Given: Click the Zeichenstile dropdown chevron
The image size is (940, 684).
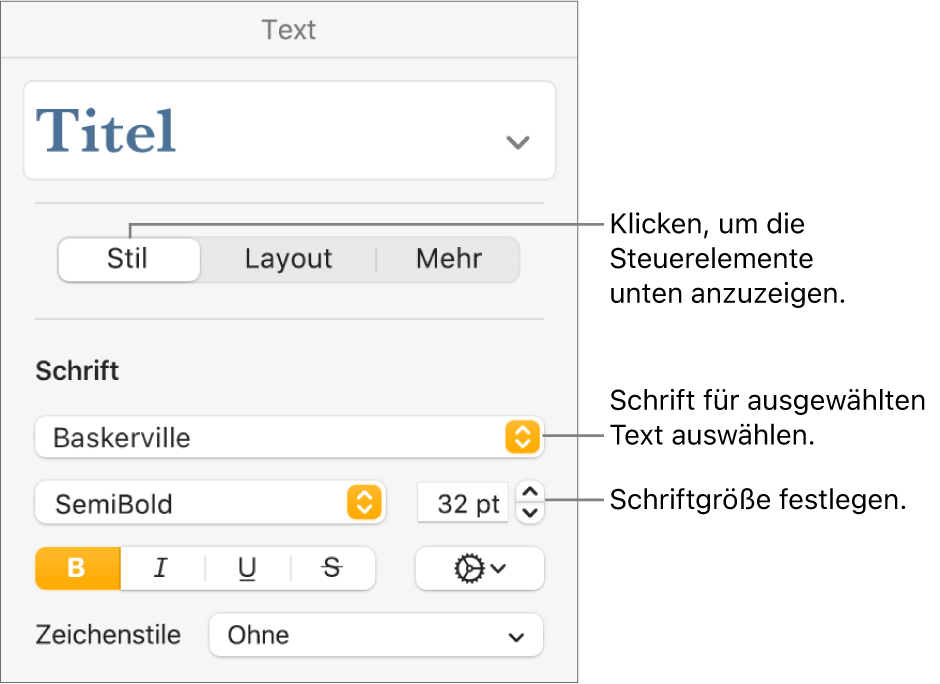Looking at the screenshot, I should pos(516,636).
